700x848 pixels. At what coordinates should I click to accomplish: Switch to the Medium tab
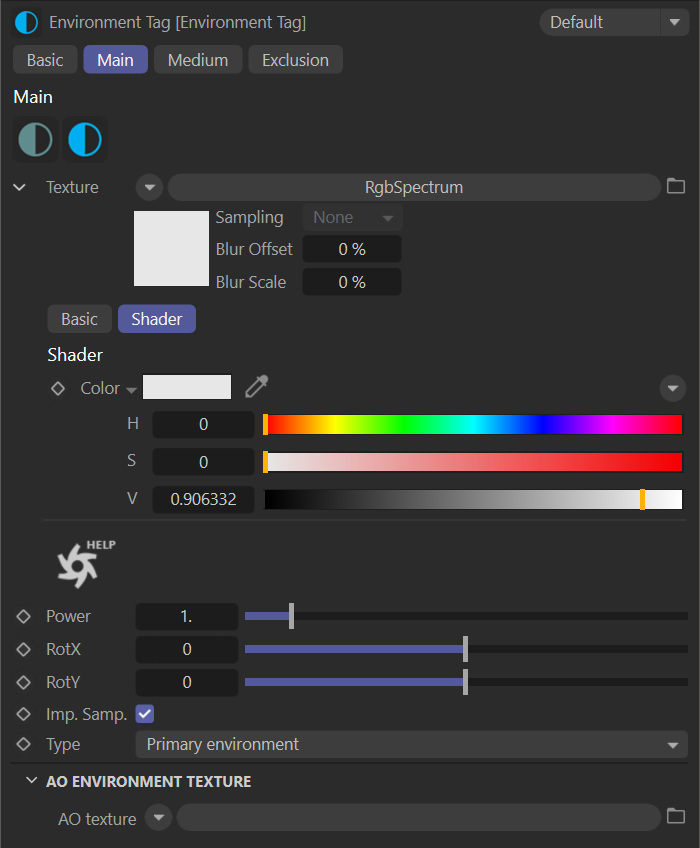(198, 60)
